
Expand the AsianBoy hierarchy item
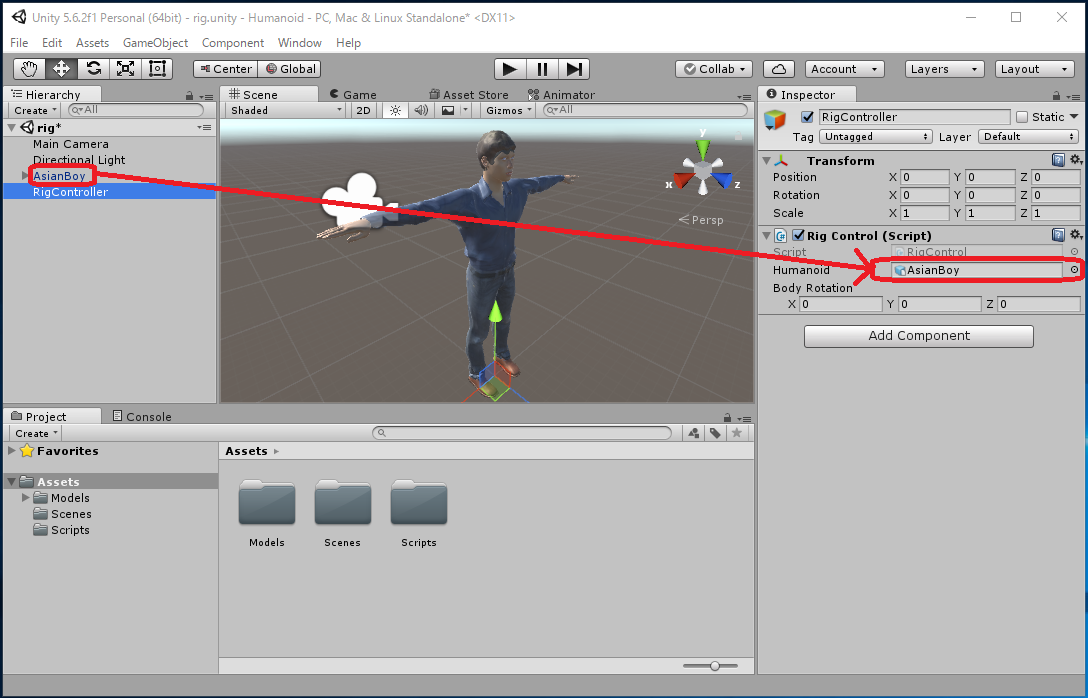pyautogui.click(x=25, y=176)
